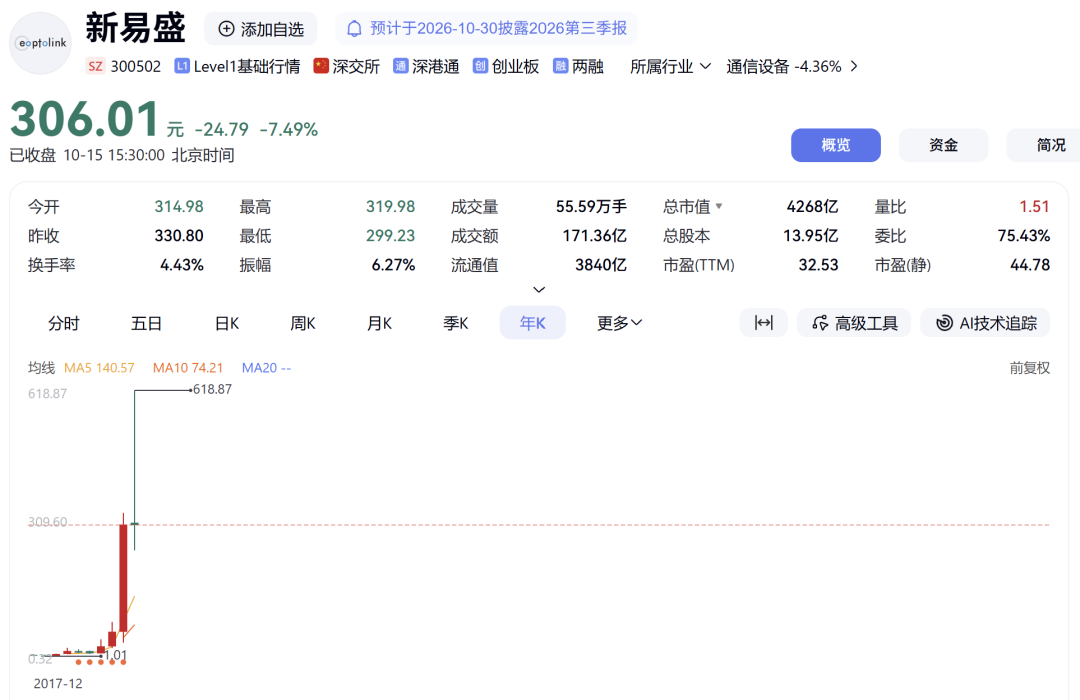
Task: Open the 资金 section
Action: (943, 145)
